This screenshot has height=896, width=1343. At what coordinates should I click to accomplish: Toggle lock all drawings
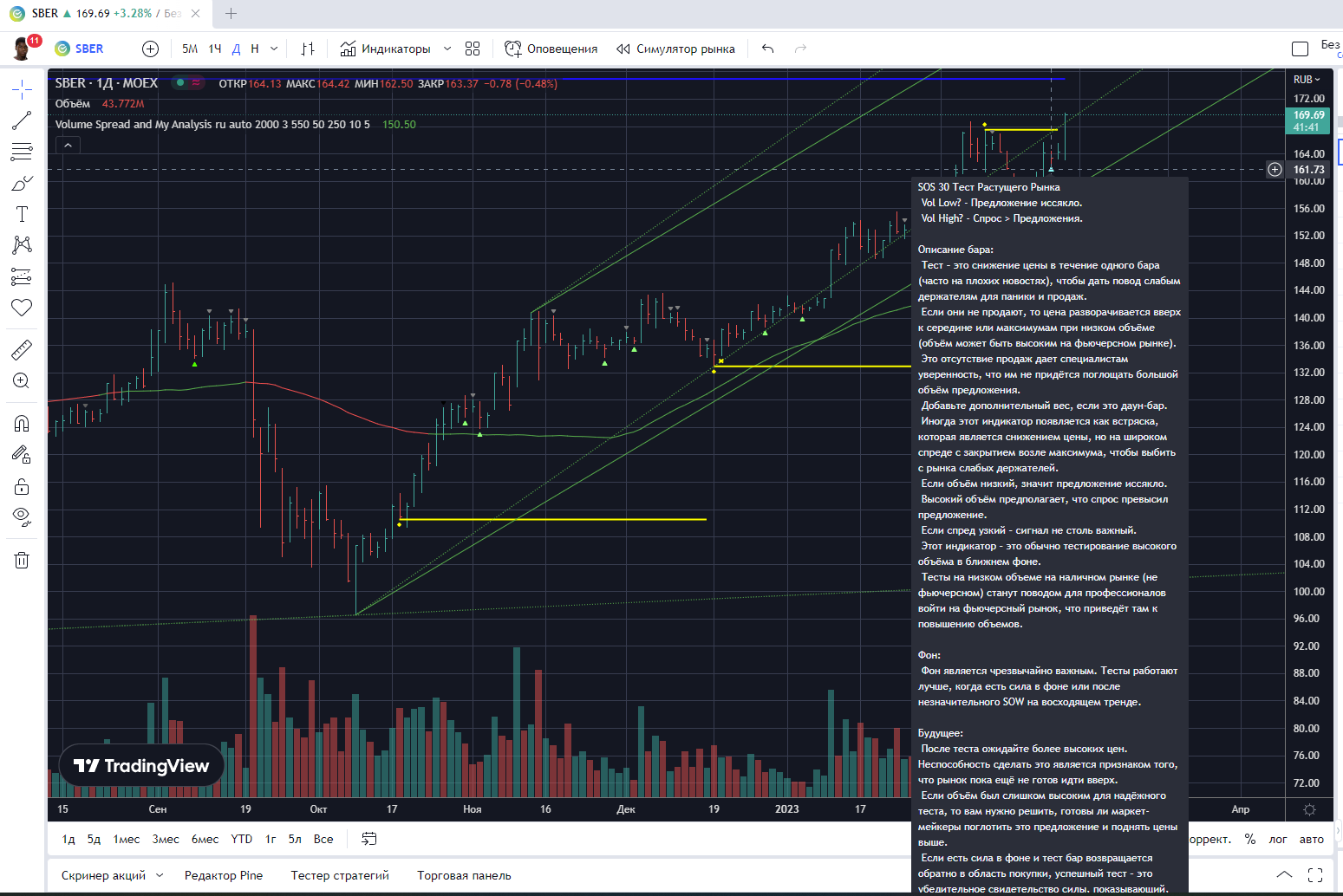pyautogui.click(x=22, y=486)
